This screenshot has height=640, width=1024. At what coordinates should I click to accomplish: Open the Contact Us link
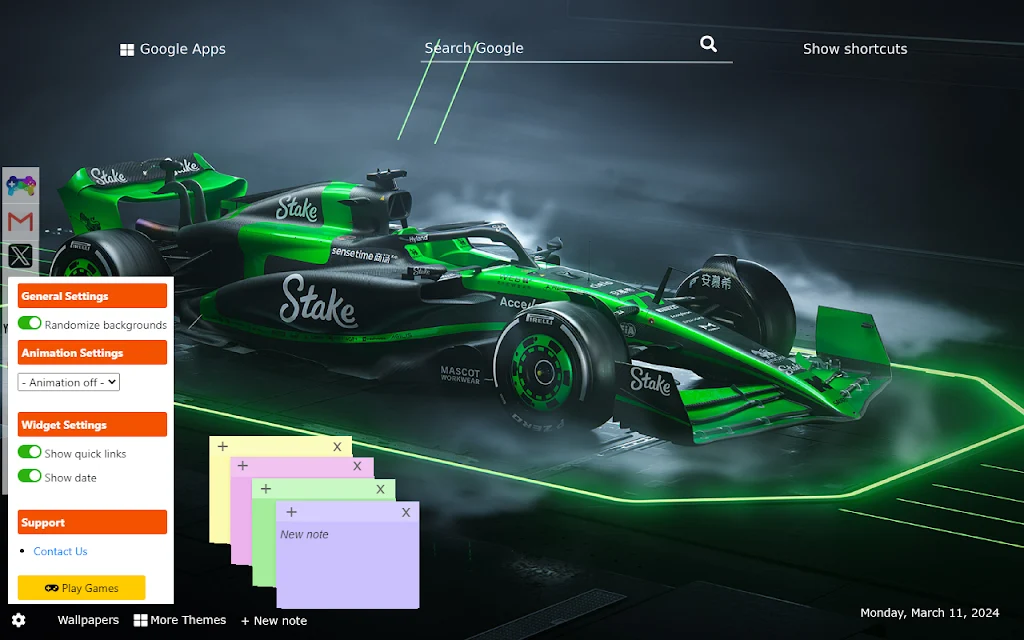(x=60, y=551)
